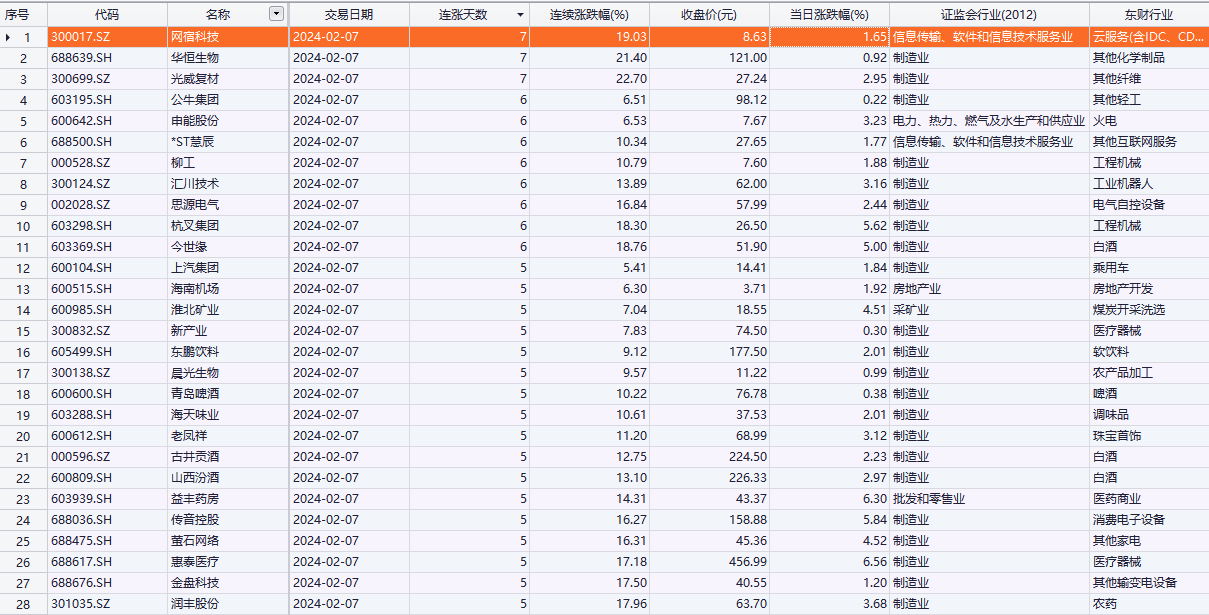
Task: Sort by the 代码 column header
Action: tap(107, 15)
